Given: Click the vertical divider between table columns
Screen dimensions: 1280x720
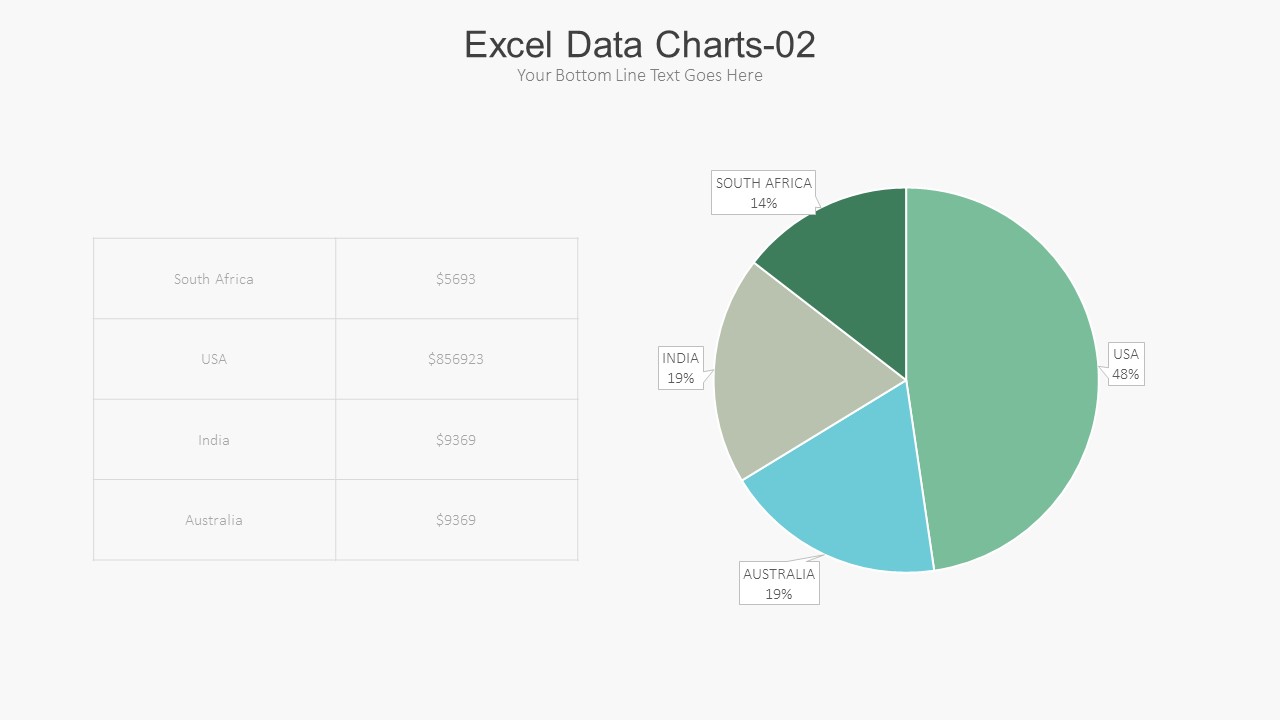Looking at the screenshot, I should (336, 399).
